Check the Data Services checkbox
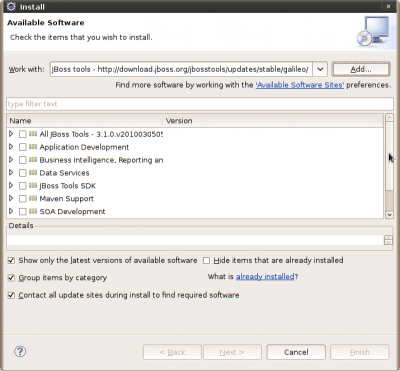 coord(22,173)
